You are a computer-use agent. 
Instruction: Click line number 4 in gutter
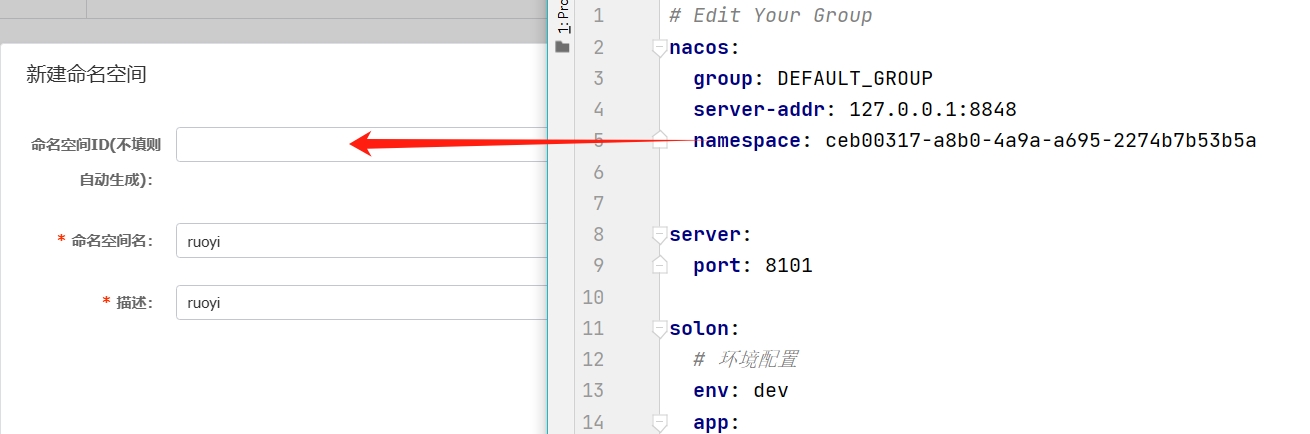(598, 109)
